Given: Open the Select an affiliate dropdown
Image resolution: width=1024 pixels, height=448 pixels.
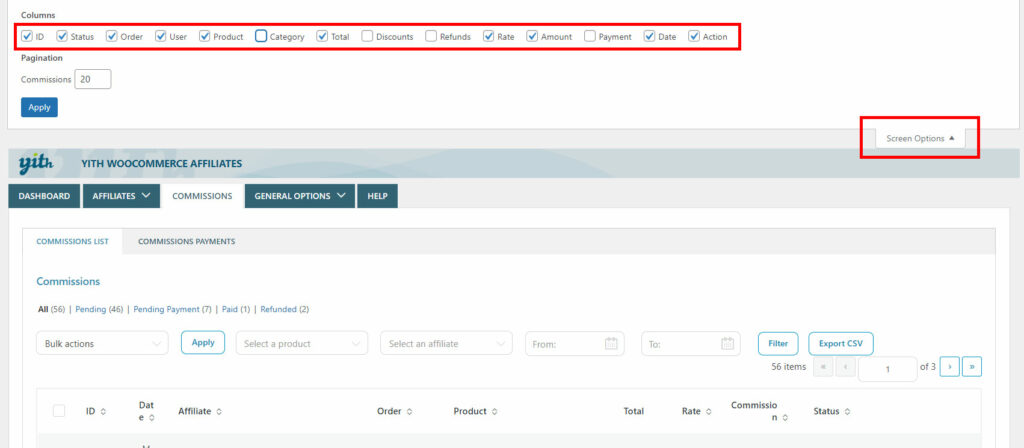Looking at the screenshot, I should click(x=446, y=344).
